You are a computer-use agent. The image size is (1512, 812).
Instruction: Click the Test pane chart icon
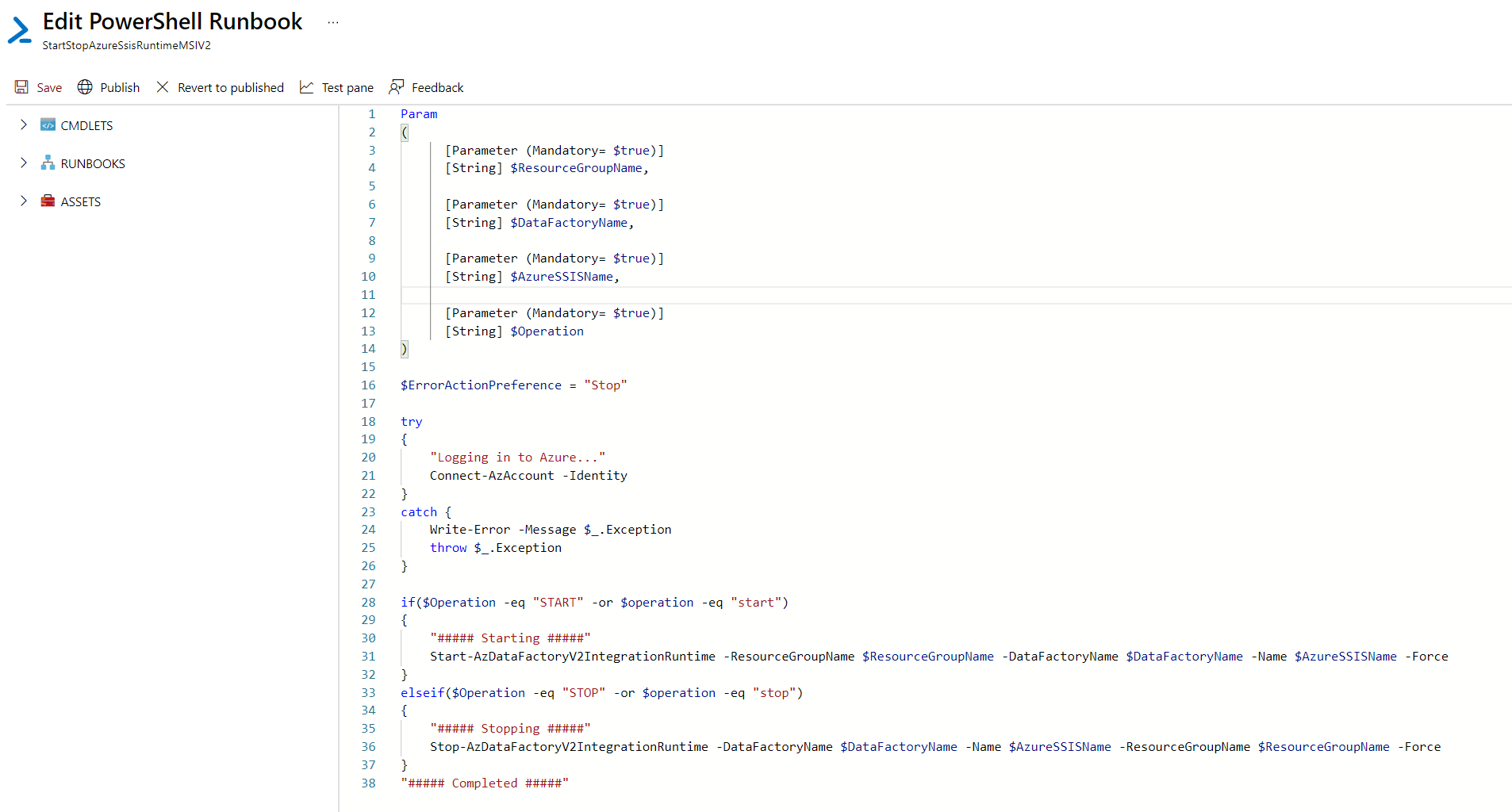click(306, 87)
